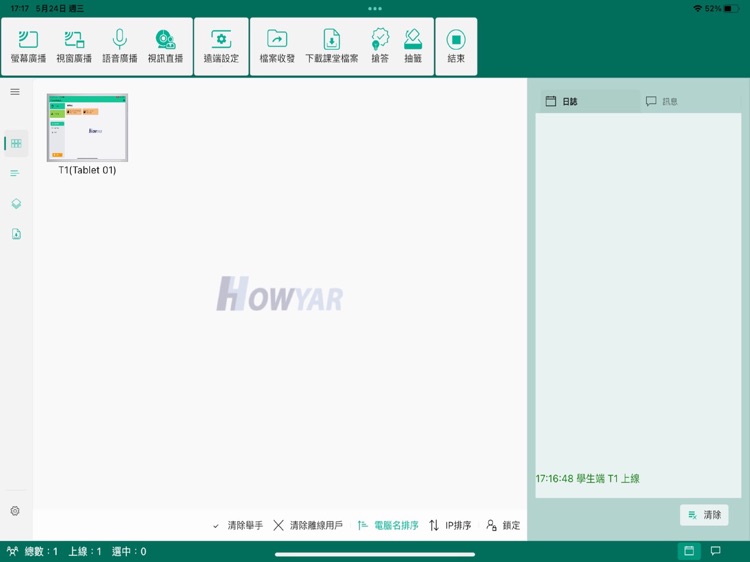Tap the Wi-Fi status icon
The width and height of the screenshot is (750, 562).
pos(697,9)
